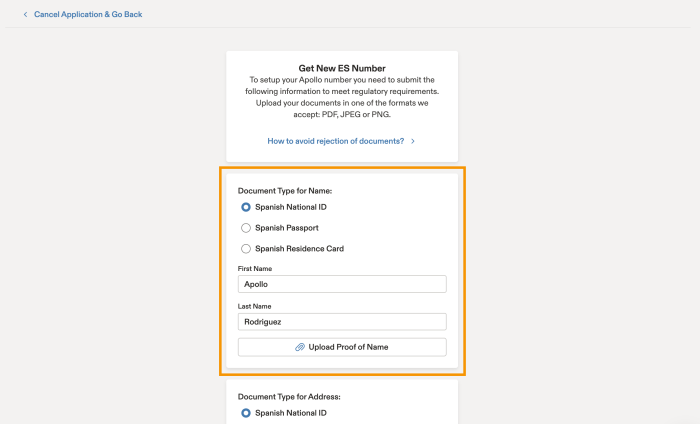This screenshot has height=424, width=700.
Task: Open How to avoid rejection of documents link
Action: (x=336, y=141)
